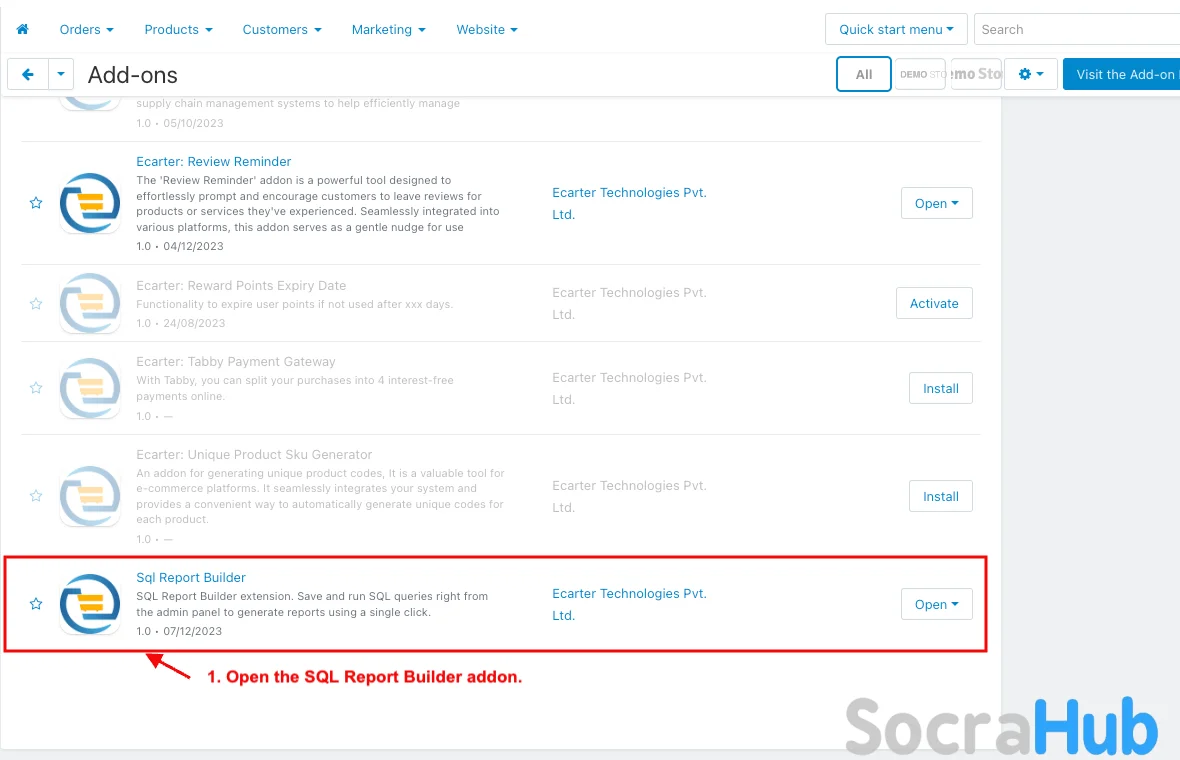Open the Orders menu
1180x760 pixels.
pyautogui.click(x=87, y=29)
